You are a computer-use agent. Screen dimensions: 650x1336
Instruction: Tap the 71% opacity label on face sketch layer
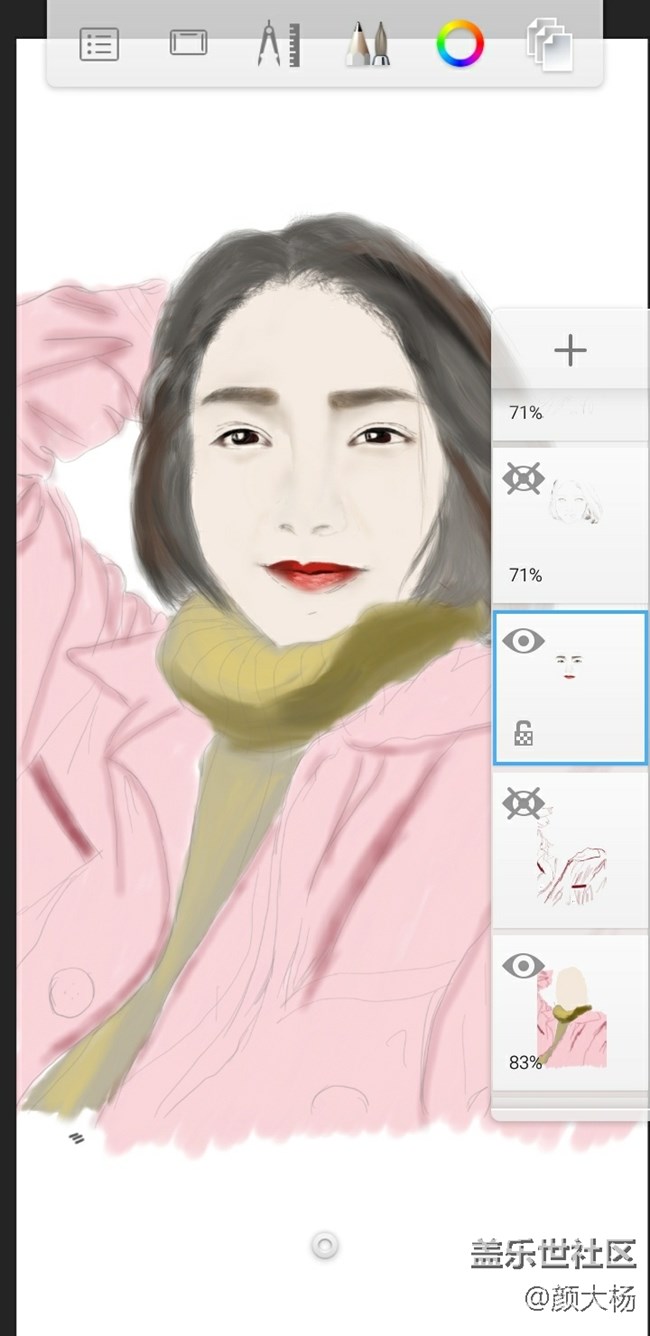pyautogui.click(x=525, y=575)
